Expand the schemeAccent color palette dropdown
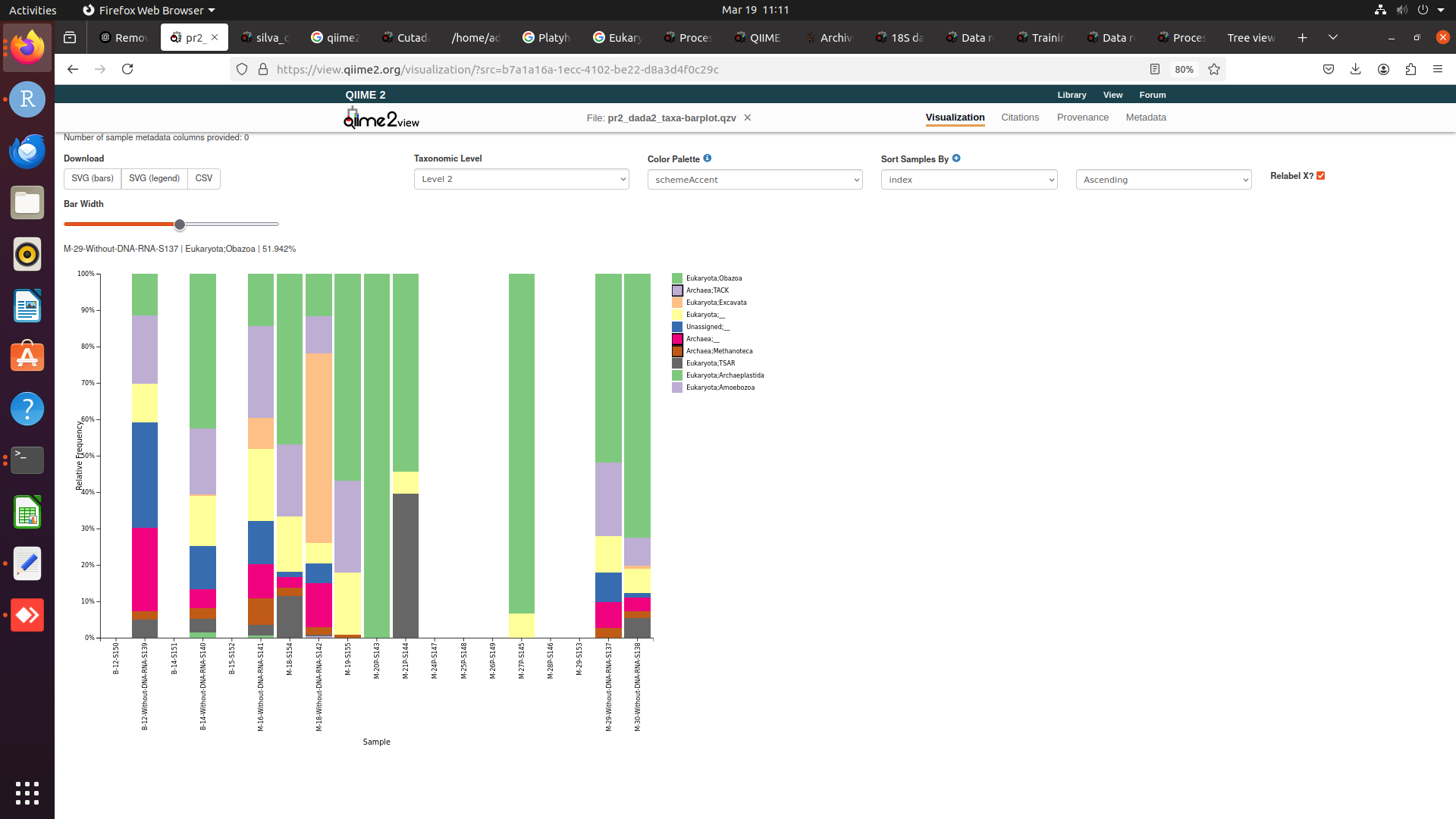The width and height of the screenshot is (1456, 819). click(755, 180)
